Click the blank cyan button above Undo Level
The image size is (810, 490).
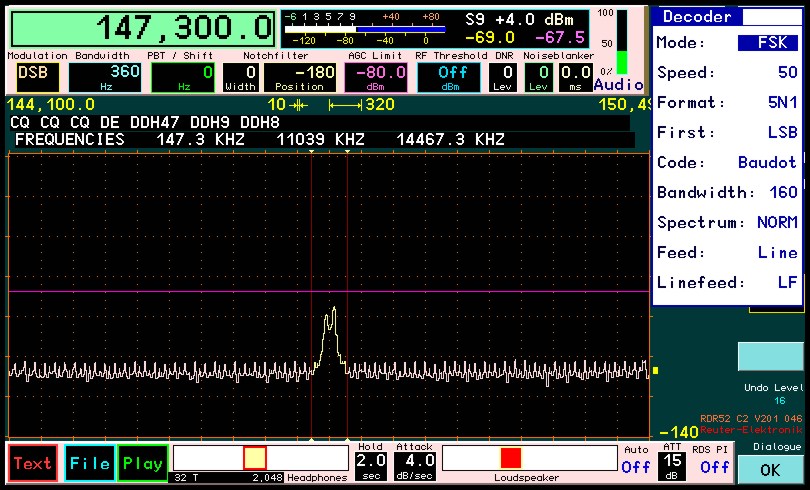tap(771, 356)
